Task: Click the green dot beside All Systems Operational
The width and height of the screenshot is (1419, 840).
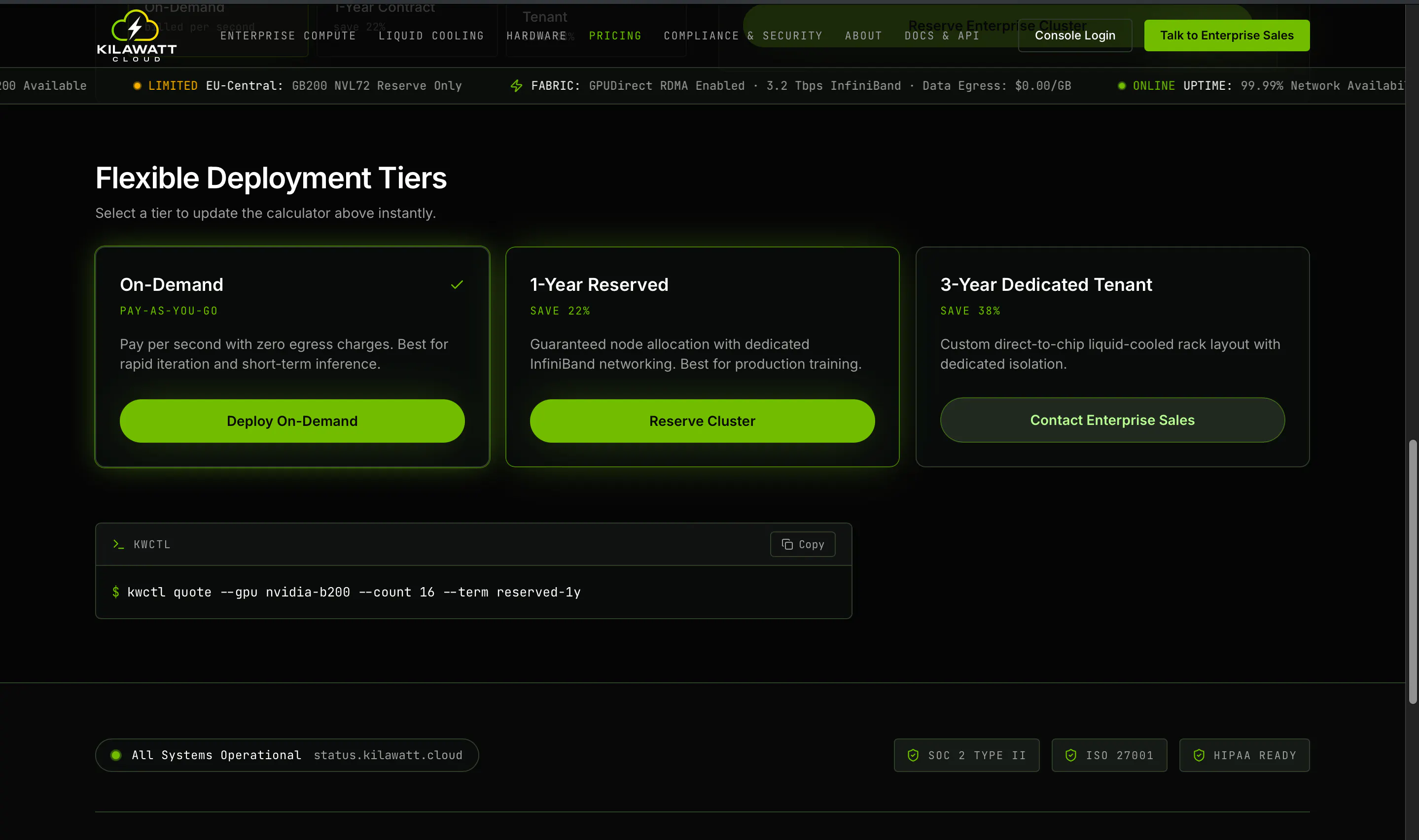Action: (116, 755)
